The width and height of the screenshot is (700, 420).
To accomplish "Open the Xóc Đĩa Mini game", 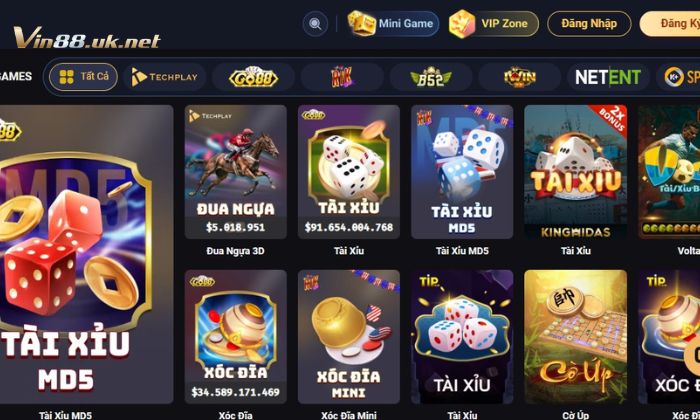I will point(349,337).
